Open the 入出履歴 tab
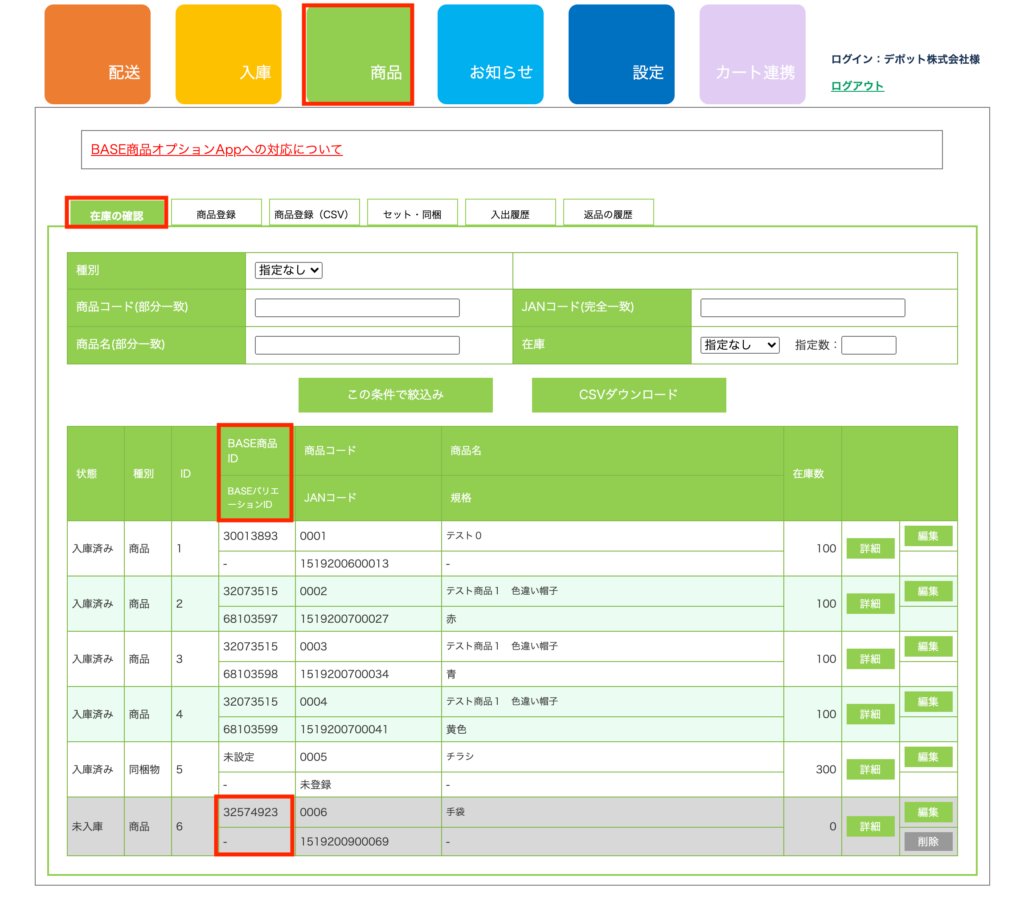The width and height of the screenshot is (1024, 899). (x=510, y=214)
